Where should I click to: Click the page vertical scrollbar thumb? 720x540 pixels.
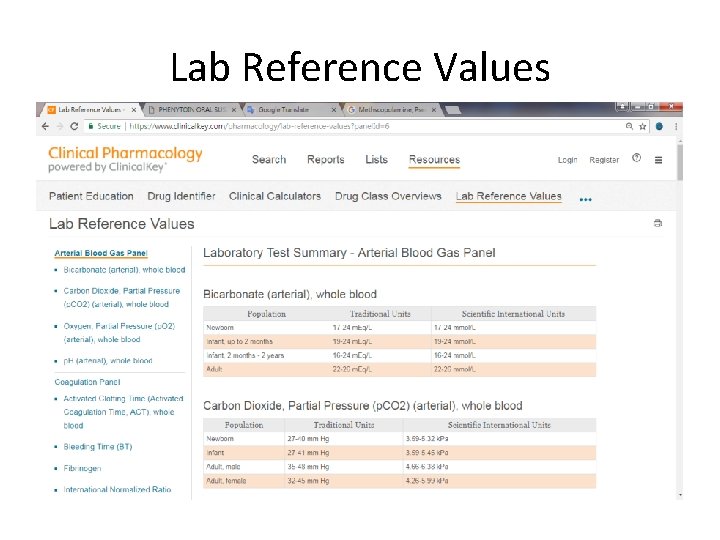coord(680,162)
